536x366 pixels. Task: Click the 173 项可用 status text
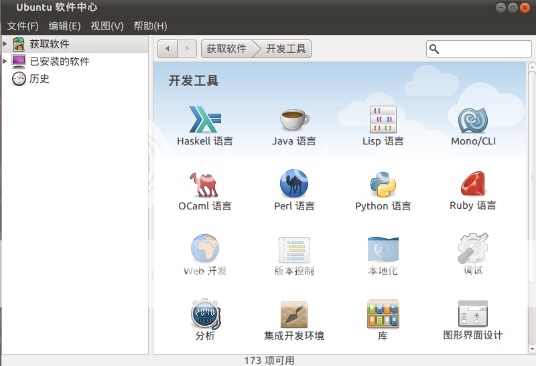pyautogui.click(x=269, y=361)
